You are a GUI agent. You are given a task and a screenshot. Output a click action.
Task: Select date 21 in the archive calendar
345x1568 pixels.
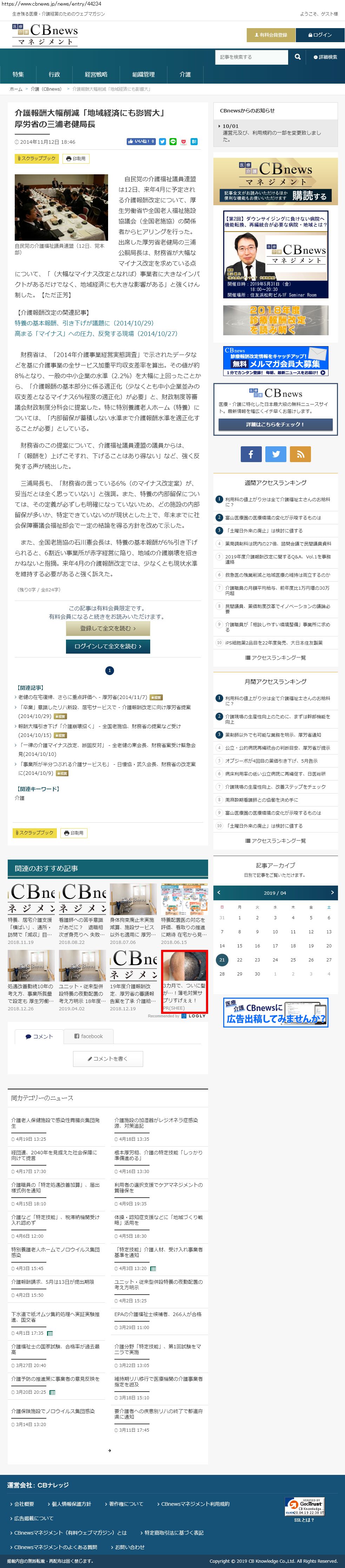point(222,960)
